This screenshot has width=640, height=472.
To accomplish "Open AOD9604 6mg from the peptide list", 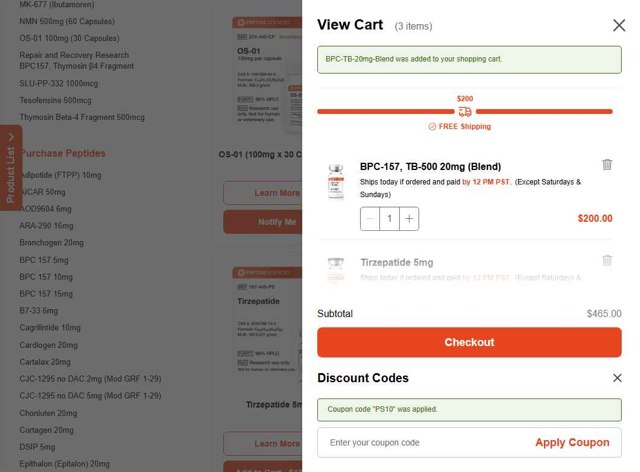I will click(46, 209).
